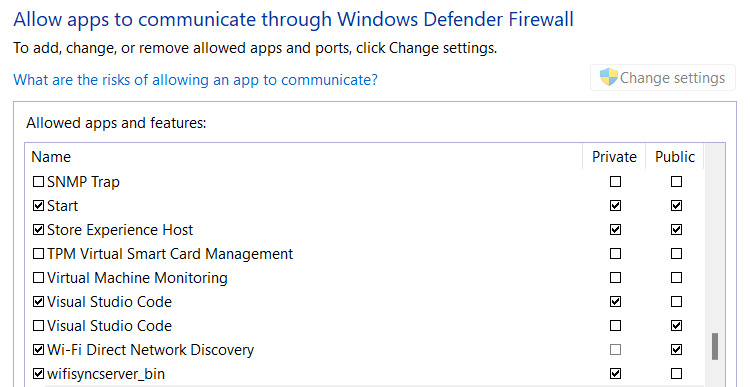Viewport: 750px width, 387px height.
Task: Check Virtual Machine Monitoring Private checkbox
Action: 616,277
